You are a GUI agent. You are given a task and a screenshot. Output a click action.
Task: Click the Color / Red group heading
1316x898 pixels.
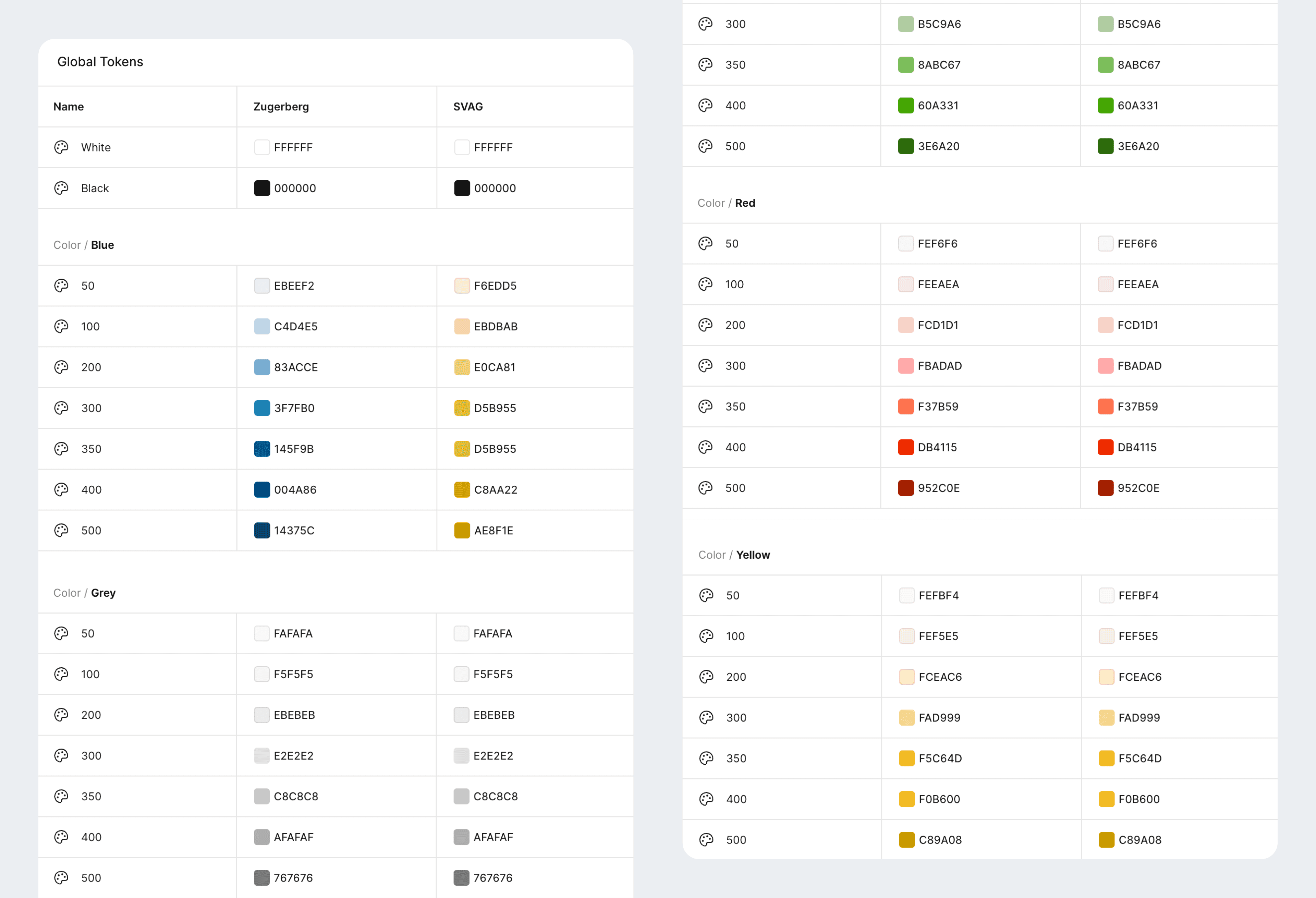tap(726, 203)
